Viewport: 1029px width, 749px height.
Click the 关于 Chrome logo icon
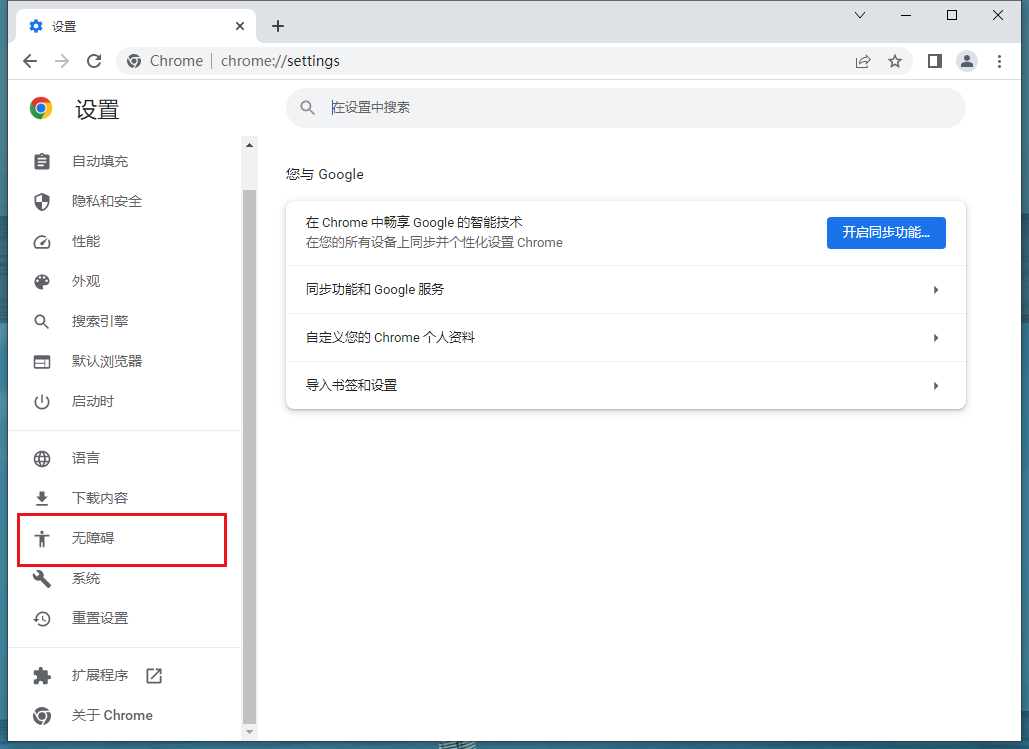(42, 716)
